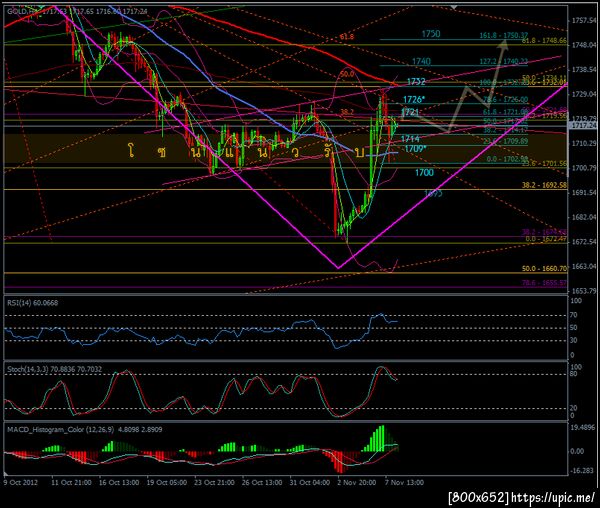Click the 2 Nov 20:00 time label
The width and height of the screenshot is (600, 508).
(357, 482)
